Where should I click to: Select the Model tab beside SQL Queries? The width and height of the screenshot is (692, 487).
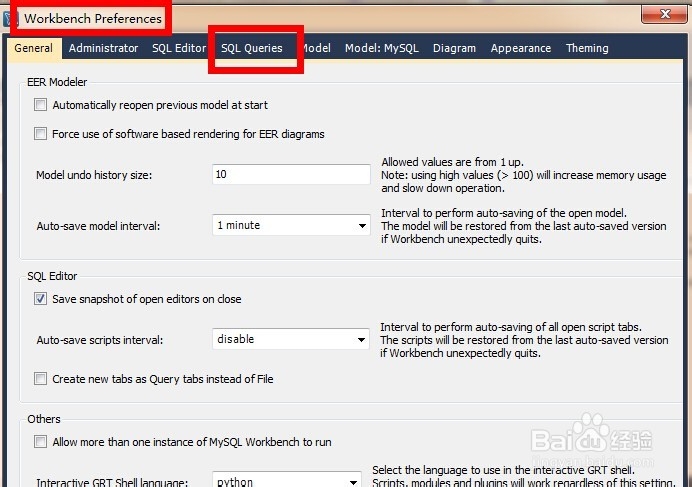click(317, 48)
